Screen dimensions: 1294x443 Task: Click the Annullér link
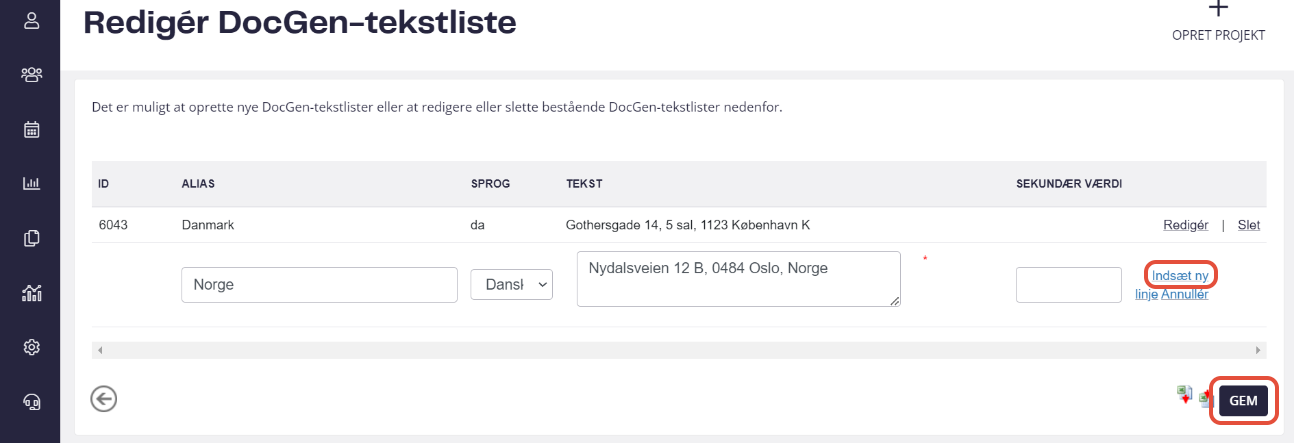click(x=1185, y=294)
